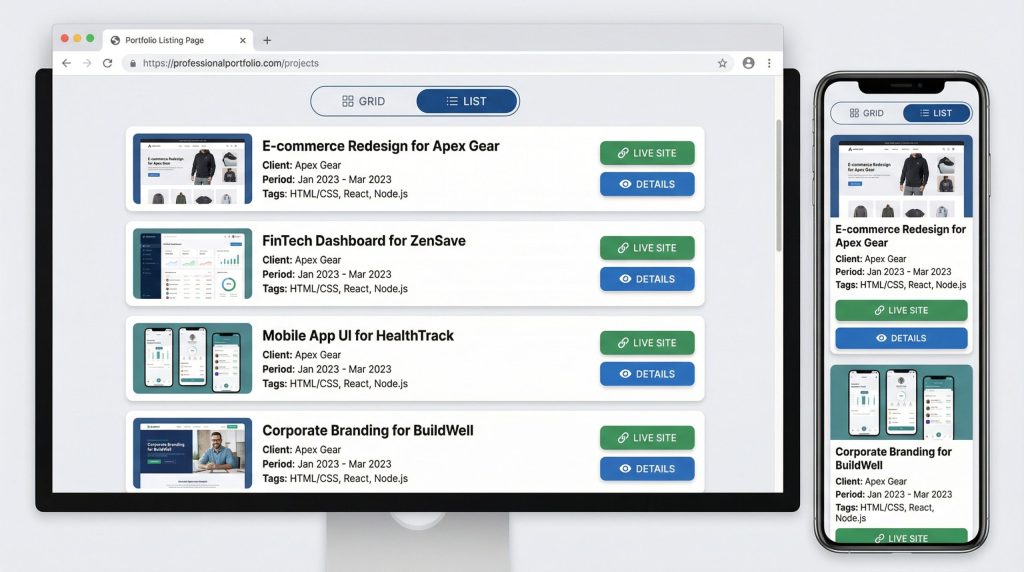Image resolution: width=1024 pixels, height=572 pixels.
Task: Click DETAILS for Mobile App UI HealthTrack
Action: [647, 374]
